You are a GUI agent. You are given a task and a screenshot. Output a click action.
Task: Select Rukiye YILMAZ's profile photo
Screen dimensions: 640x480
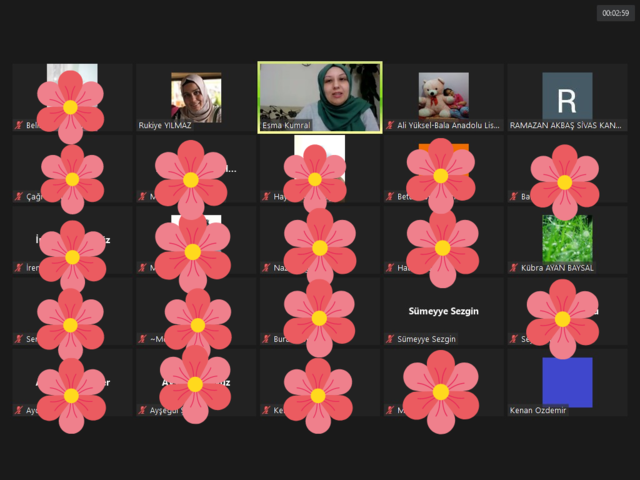(196, 98)
